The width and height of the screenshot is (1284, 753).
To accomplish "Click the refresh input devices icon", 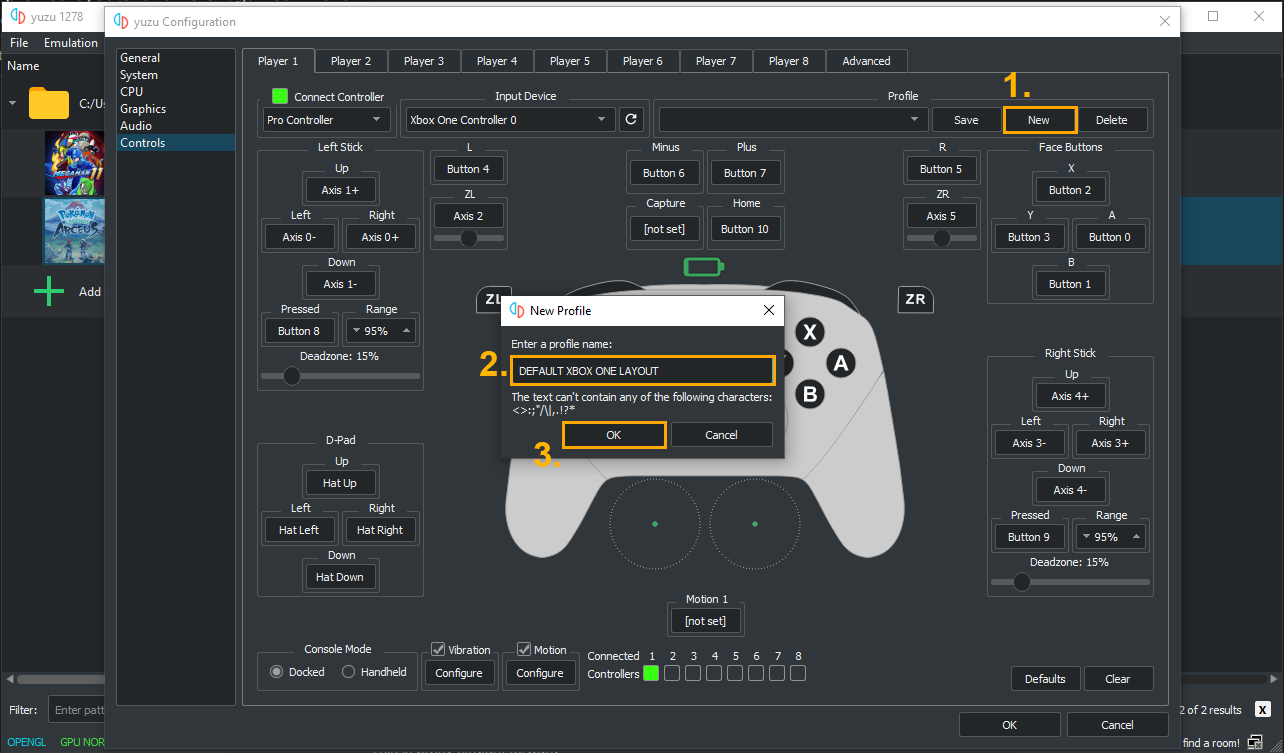I will (x=630, y=120).
